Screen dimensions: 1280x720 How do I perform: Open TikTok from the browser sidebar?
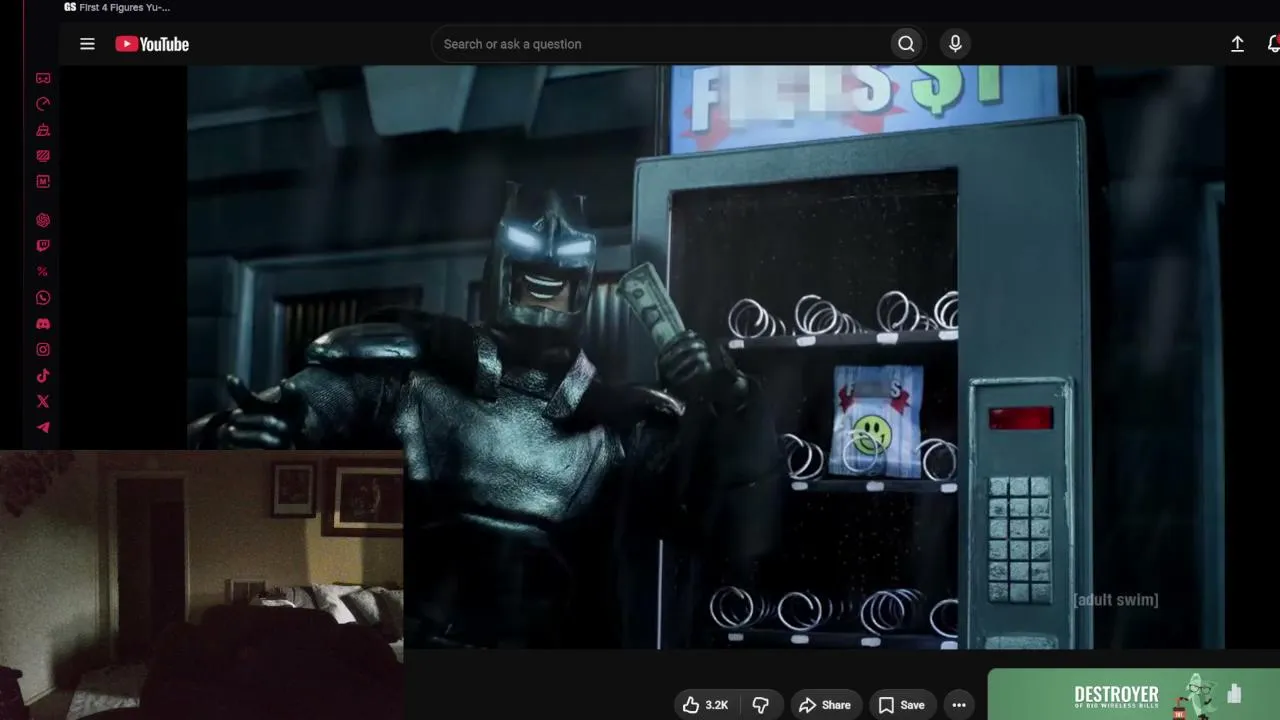[x=43, y=376]
